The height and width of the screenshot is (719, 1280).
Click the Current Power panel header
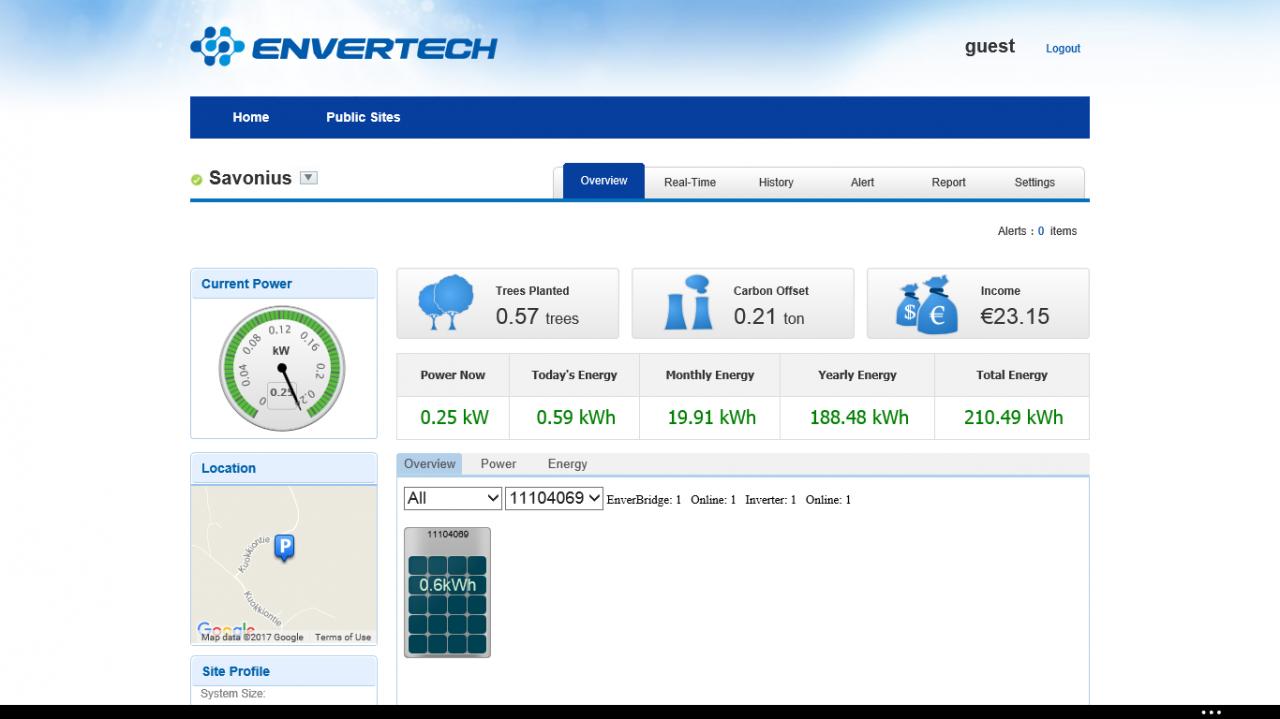[284, 284]
